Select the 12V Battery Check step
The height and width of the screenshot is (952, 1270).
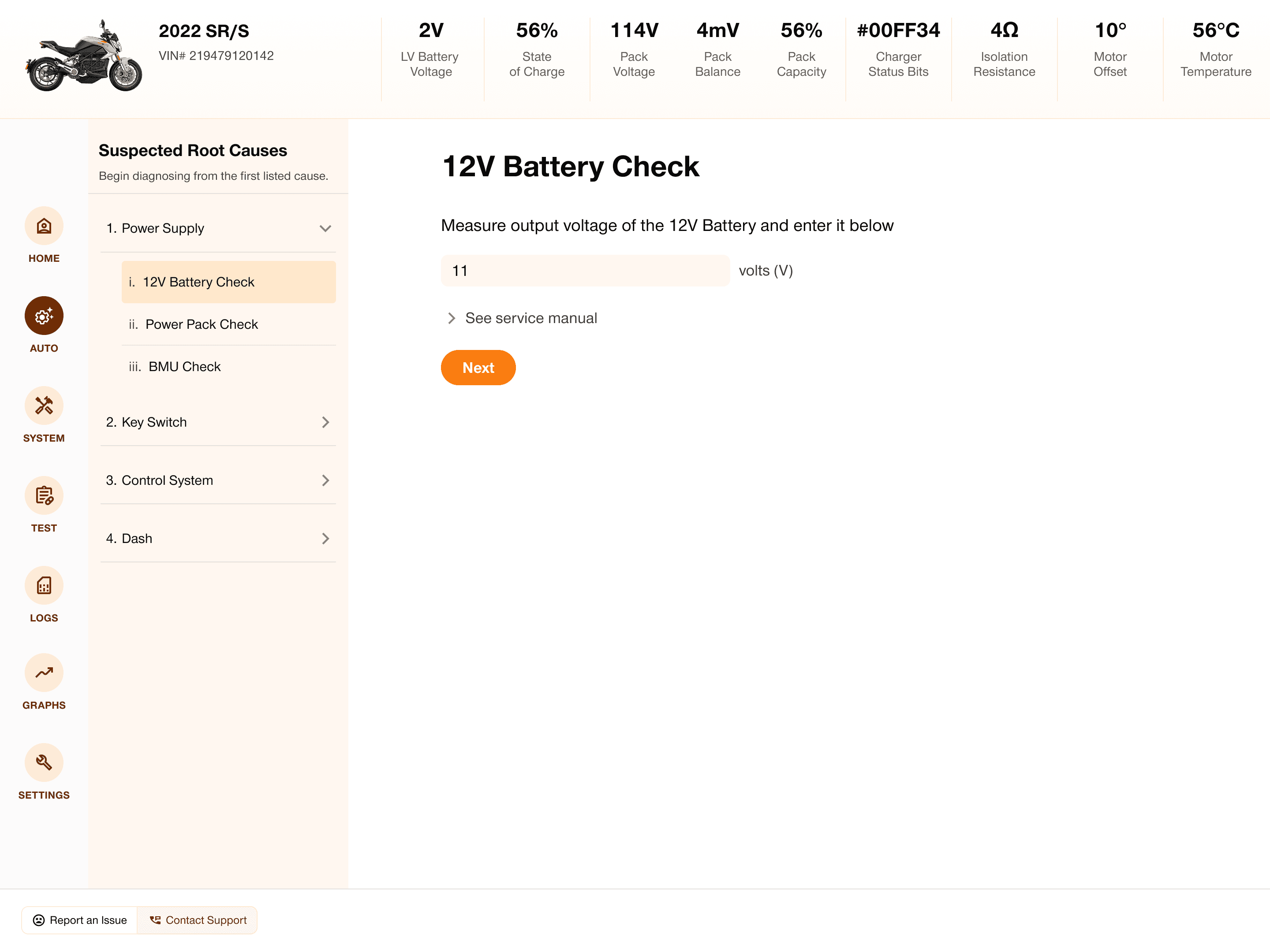coord(228,282)
